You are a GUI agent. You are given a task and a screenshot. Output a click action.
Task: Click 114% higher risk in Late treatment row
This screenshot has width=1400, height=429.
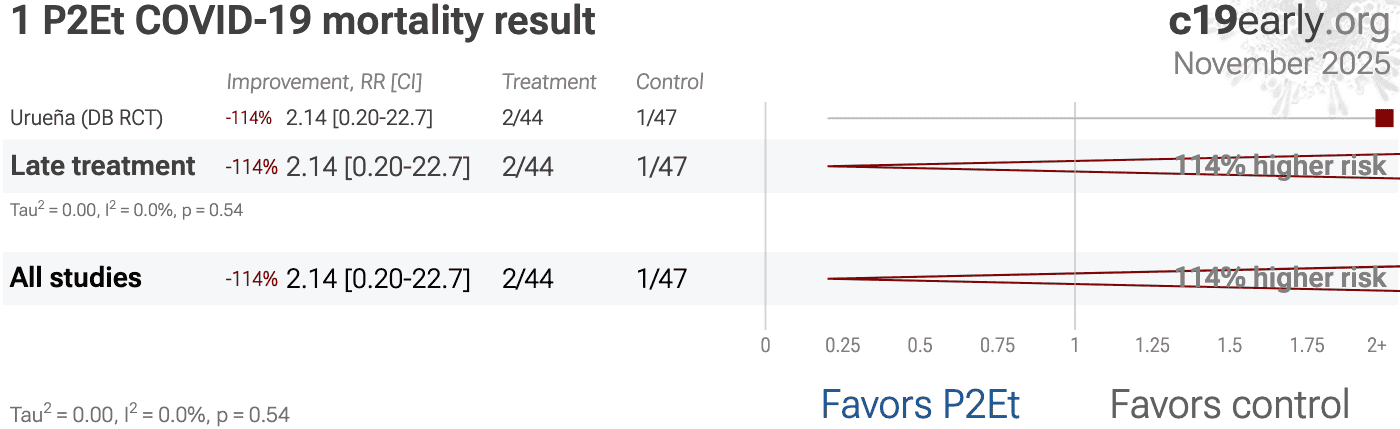[1281, 166]
